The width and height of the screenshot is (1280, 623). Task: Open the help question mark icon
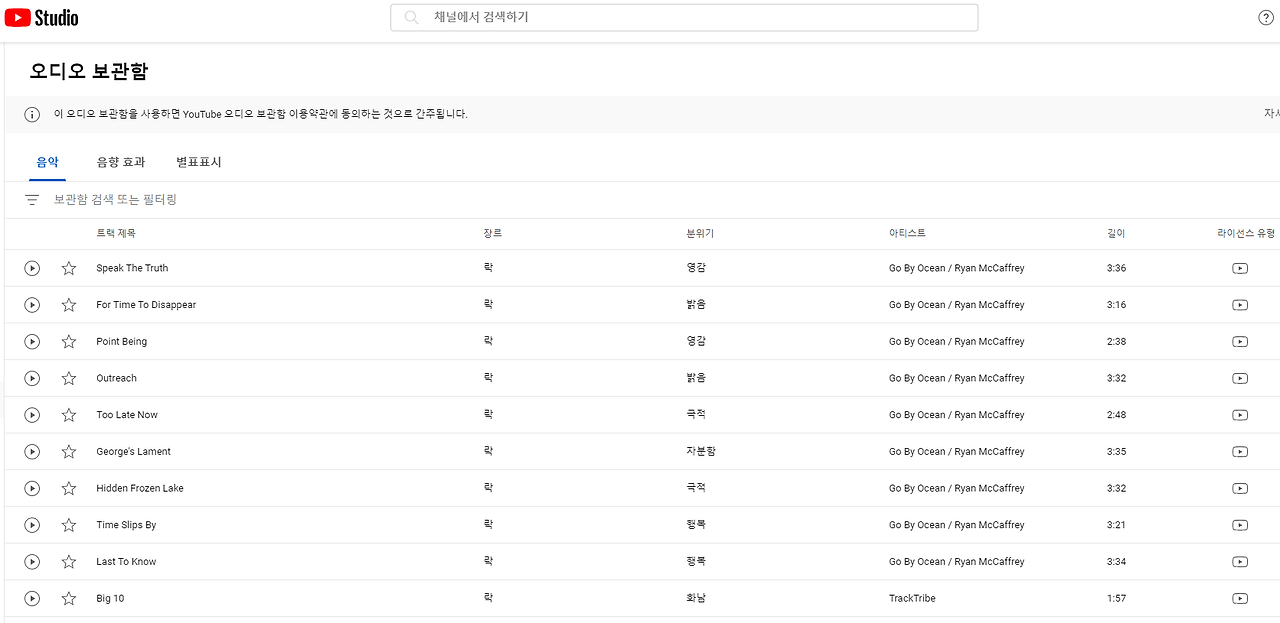1265,18
